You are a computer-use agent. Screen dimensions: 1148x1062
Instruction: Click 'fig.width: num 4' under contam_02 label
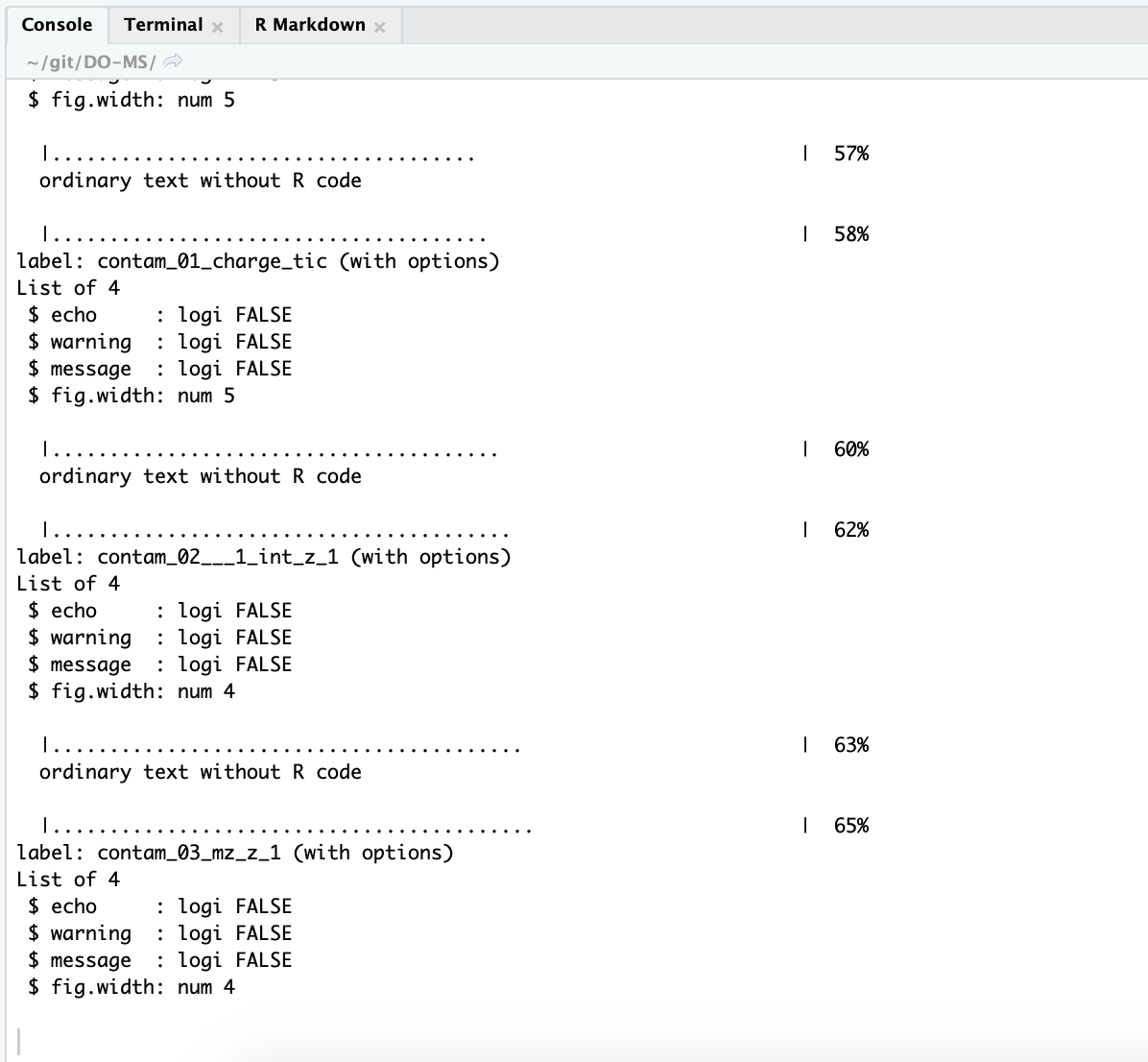point(143,691)
